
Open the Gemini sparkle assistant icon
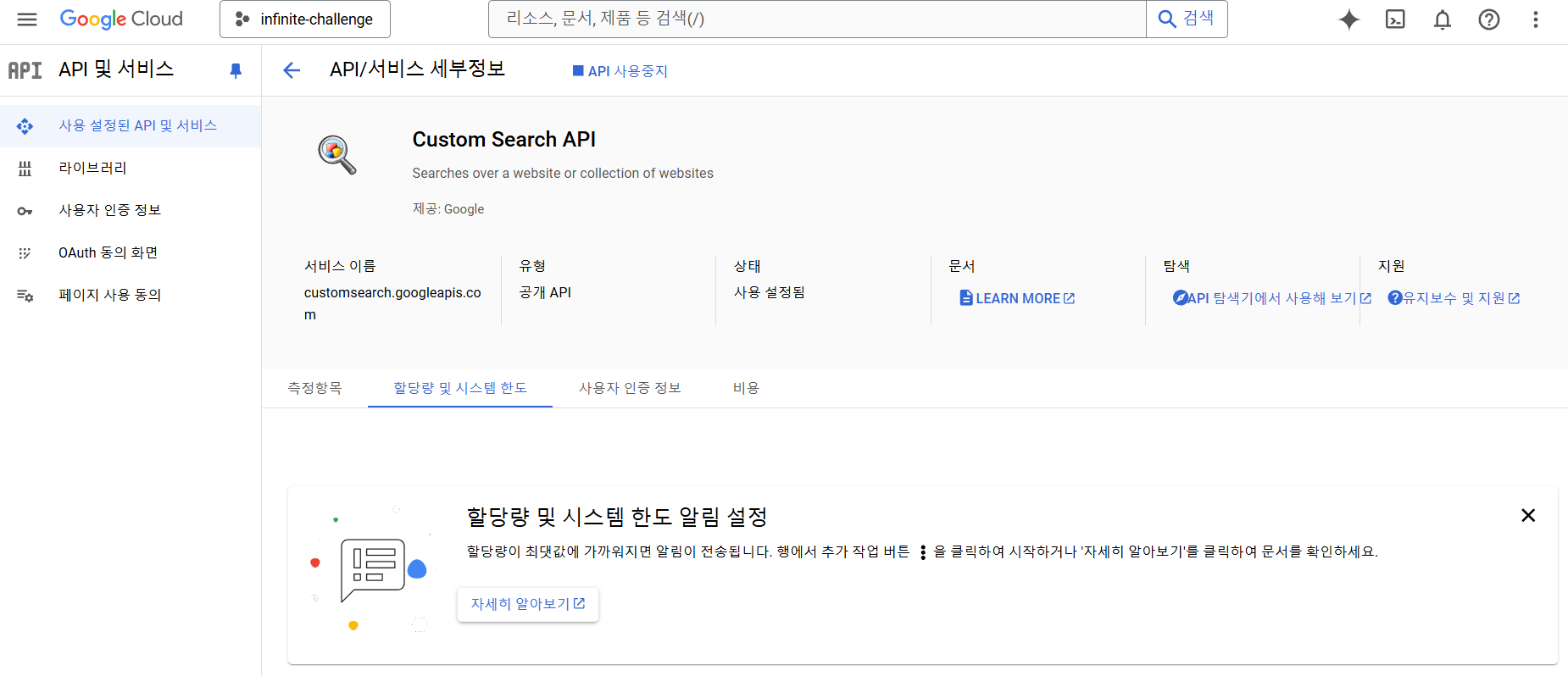click(1349, 19)
